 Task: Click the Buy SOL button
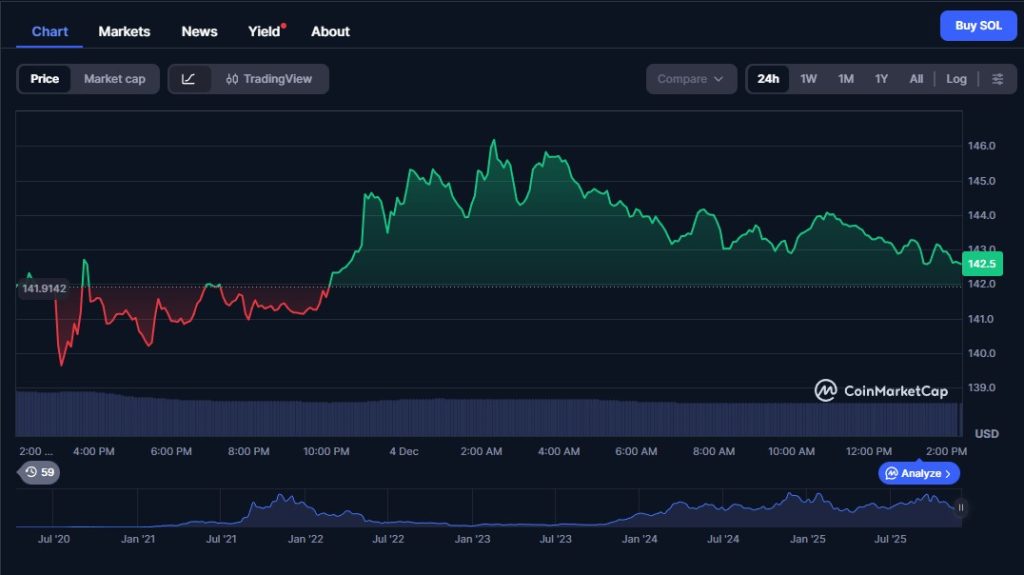[x=978, y=26]
